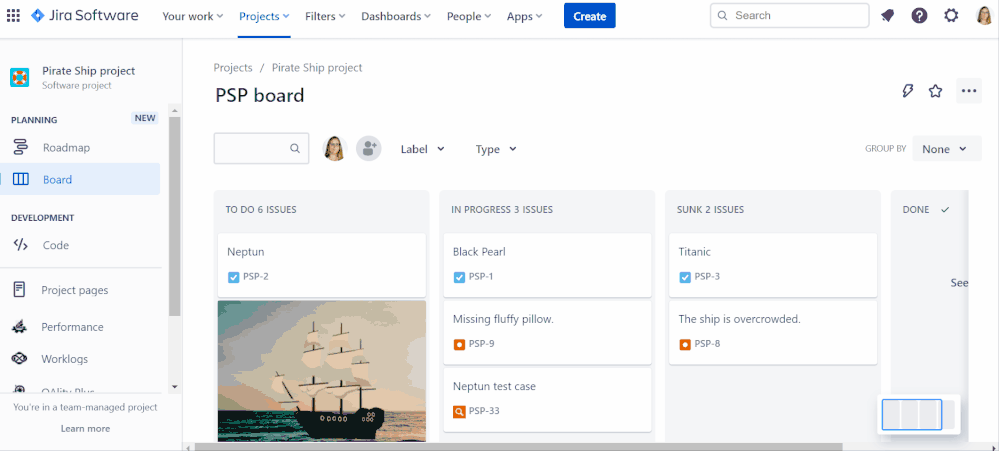Expand the Projects menu
999x451 pixels.
pyautogui.click(x=264, y=17)
